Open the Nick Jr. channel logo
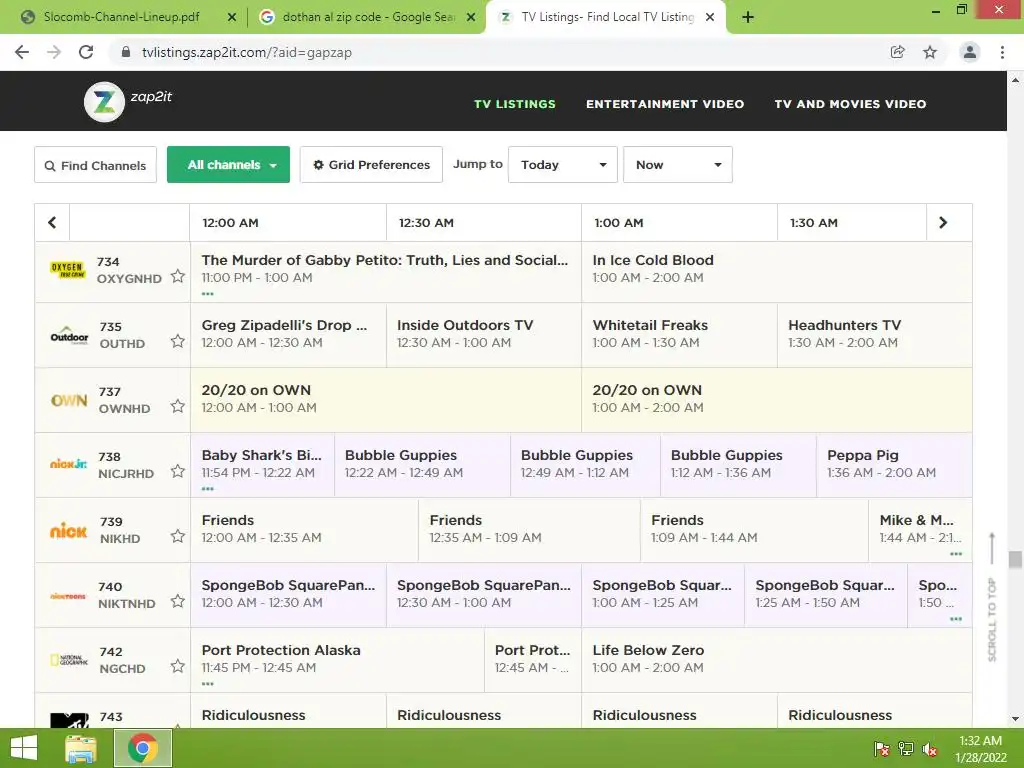The width and height of the screenshot is (1024, 768). (69, 464)
